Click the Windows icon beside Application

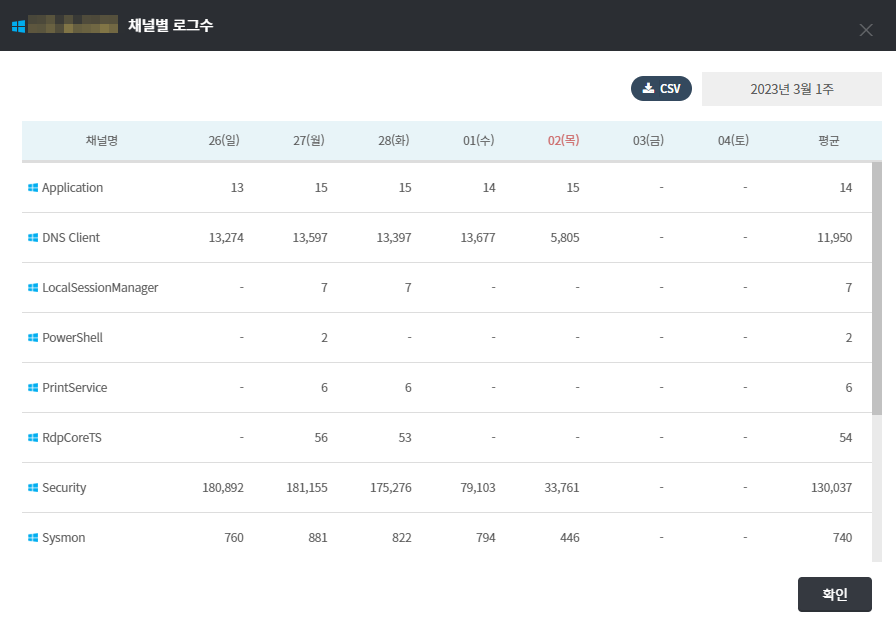click(33, 188)
